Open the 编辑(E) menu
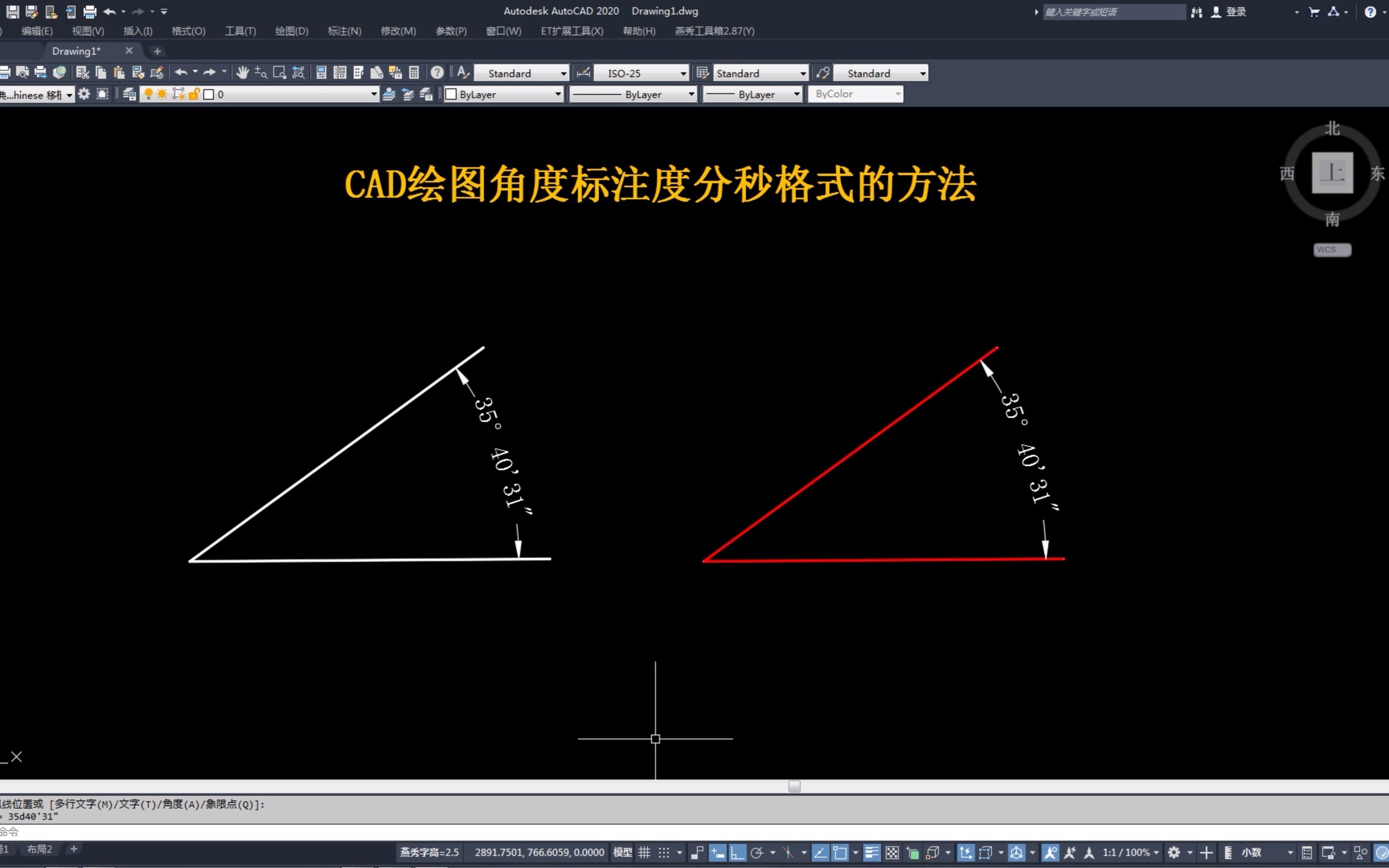The height and width of the screenshot is (868, 1389). (37, 31)
